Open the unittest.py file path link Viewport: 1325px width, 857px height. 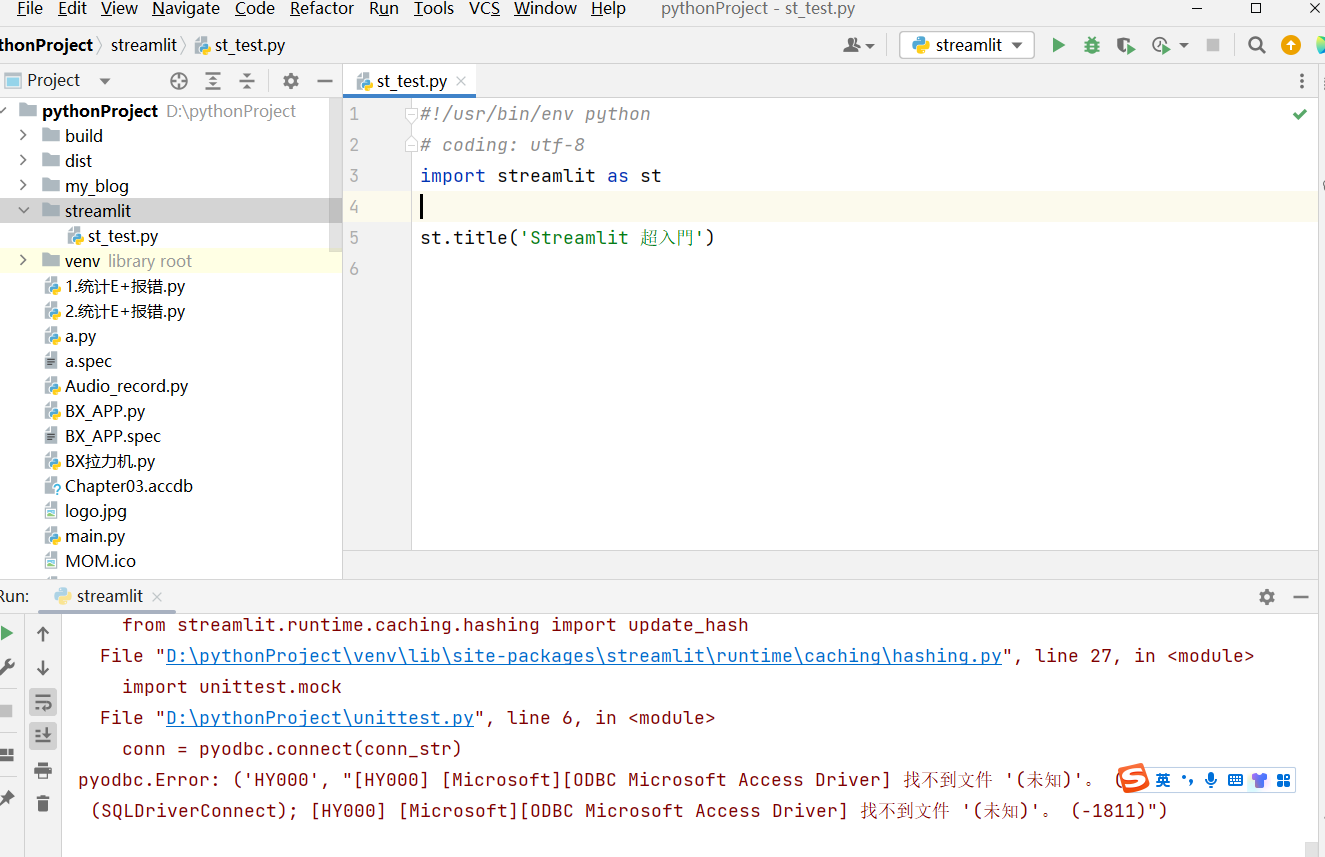point(320,718)
